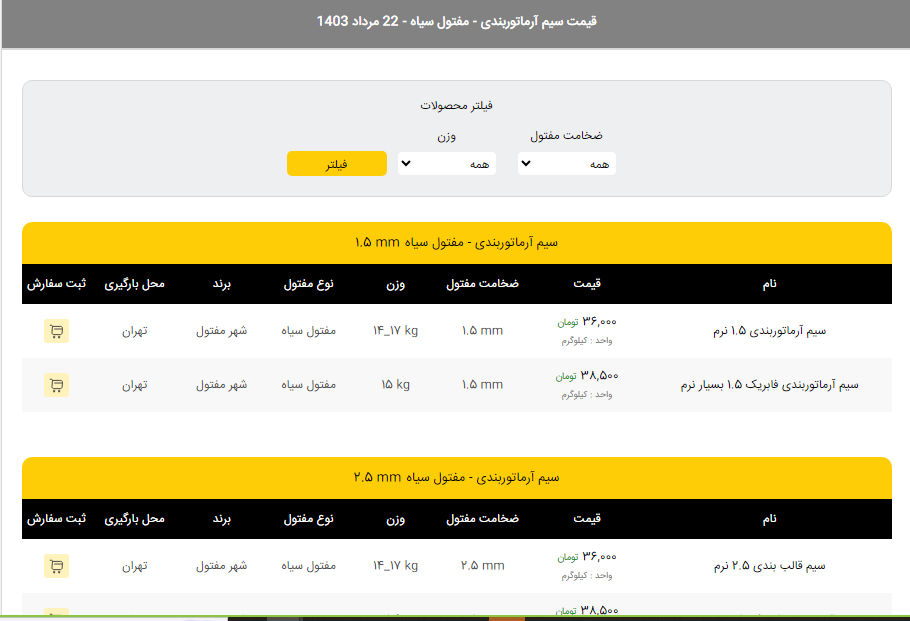Open the ضخامت مفتول dropdown filter
The width and height of the screenshot is (910, 621).
tap(566, 164)
